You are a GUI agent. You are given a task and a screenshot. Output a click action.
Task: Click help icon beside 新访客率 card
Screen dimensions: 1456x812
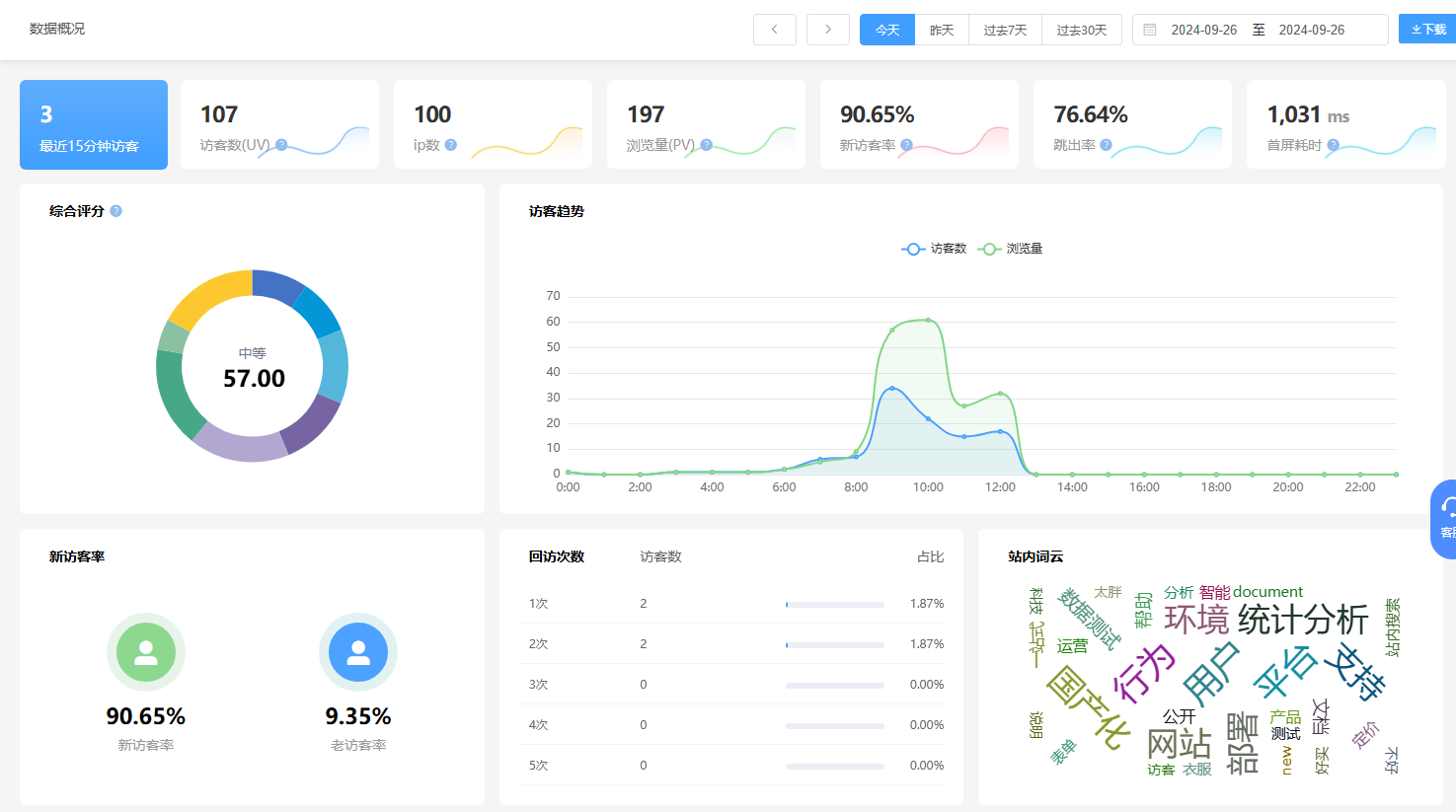[906, 145]
